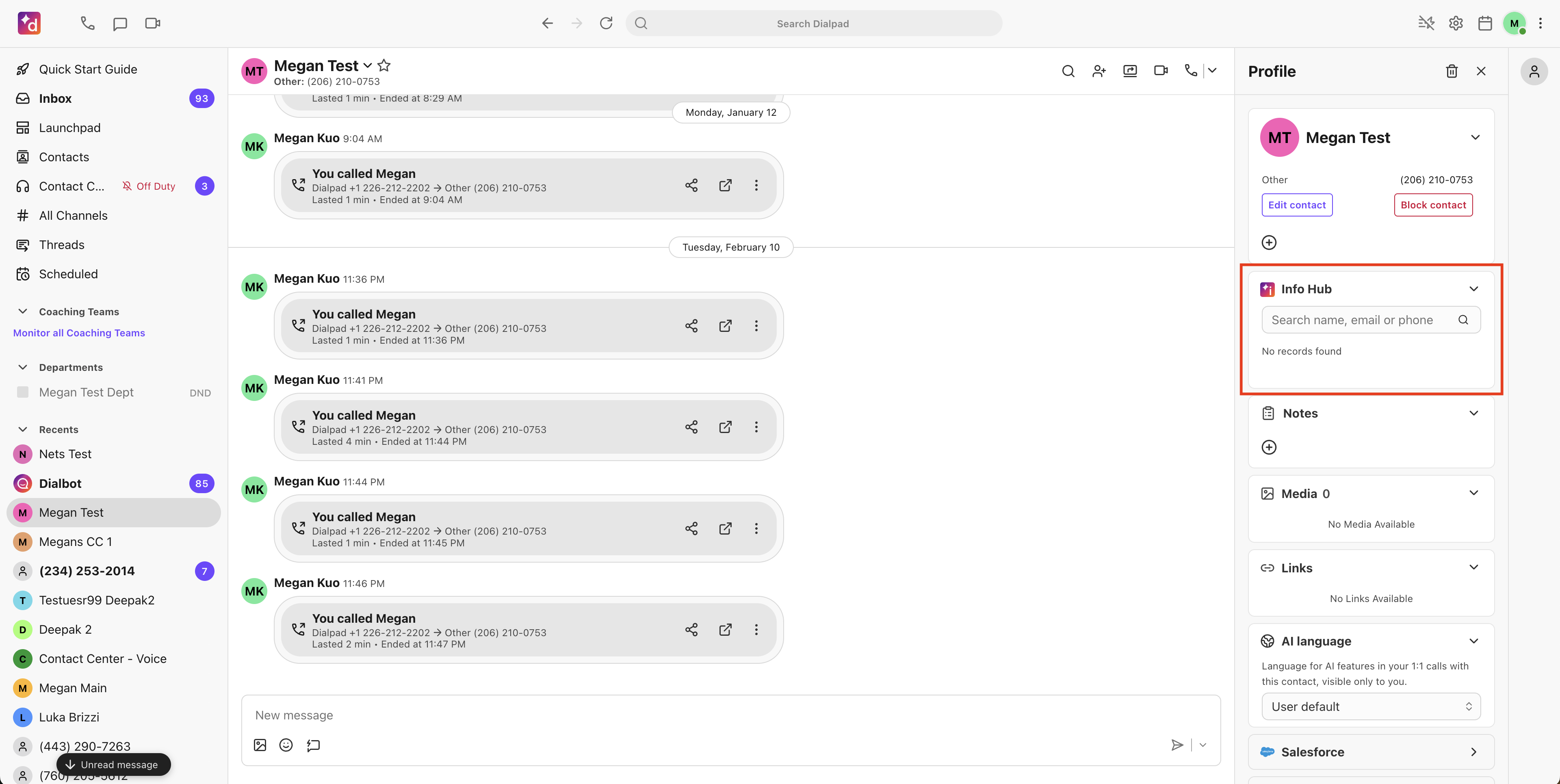Image resolution: width=1560 pixels, height=784 pixels.
Task: Click the Dialpad logo
Action: (29, 23)
